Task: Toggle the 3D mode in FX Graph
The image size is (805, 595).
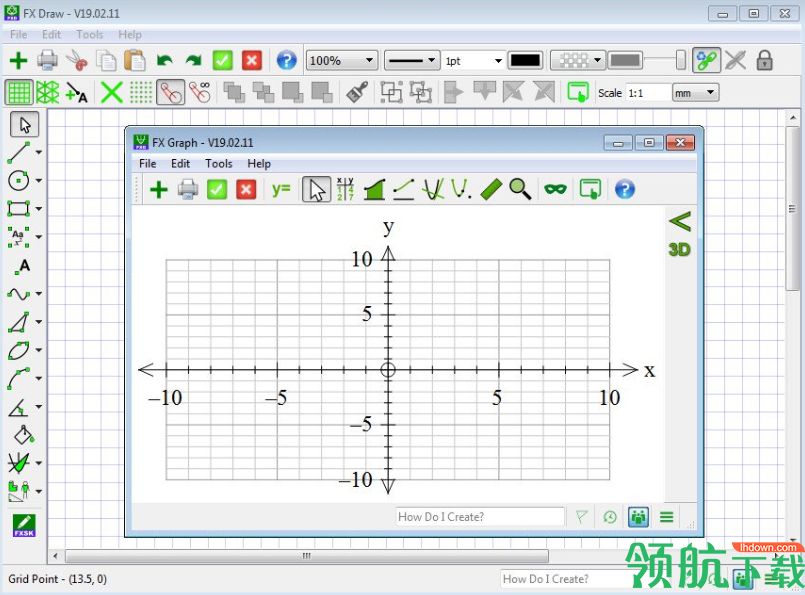Action: point(679,249)
